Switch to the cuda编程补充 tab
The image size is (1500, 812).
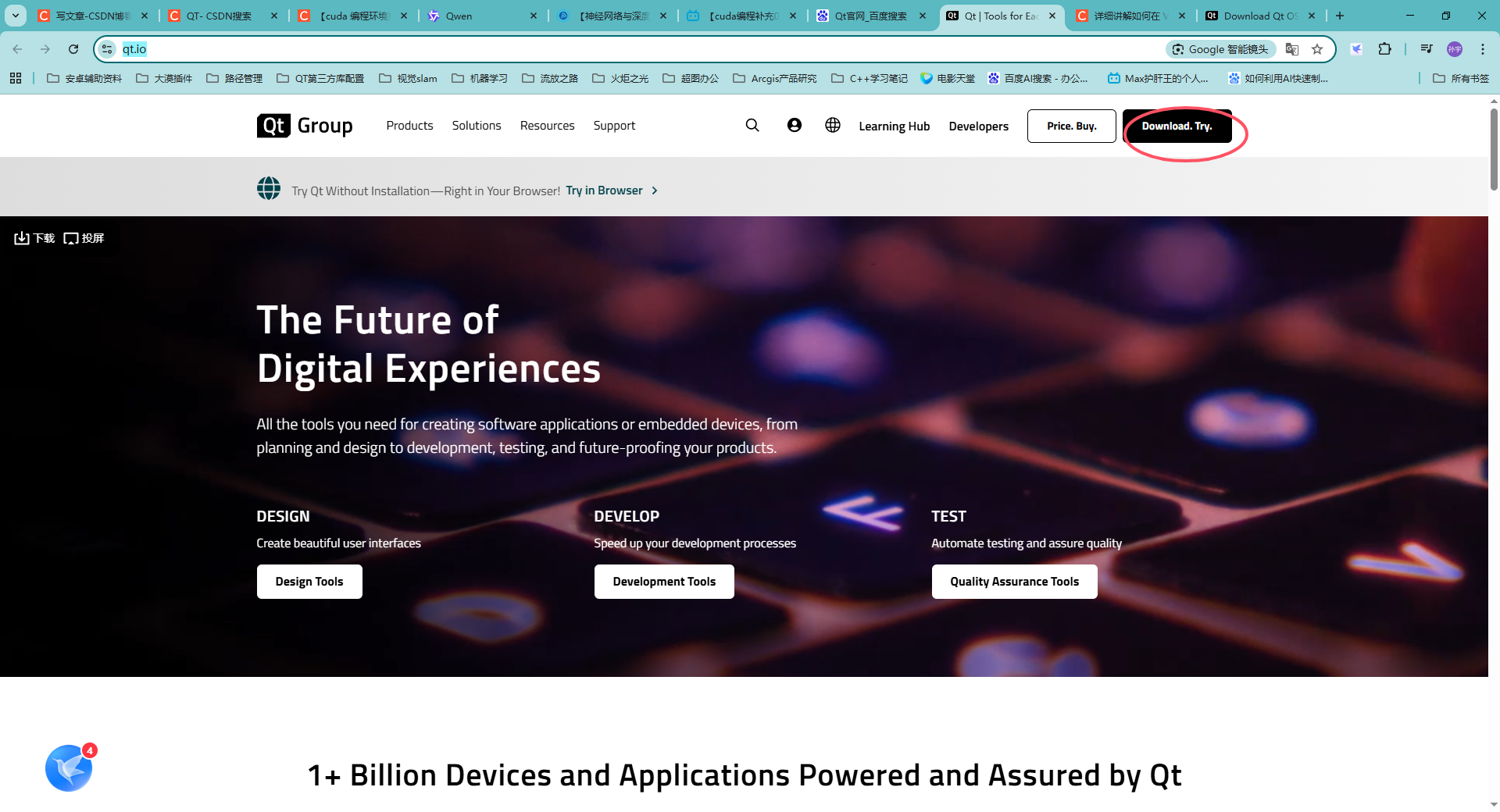741,16
